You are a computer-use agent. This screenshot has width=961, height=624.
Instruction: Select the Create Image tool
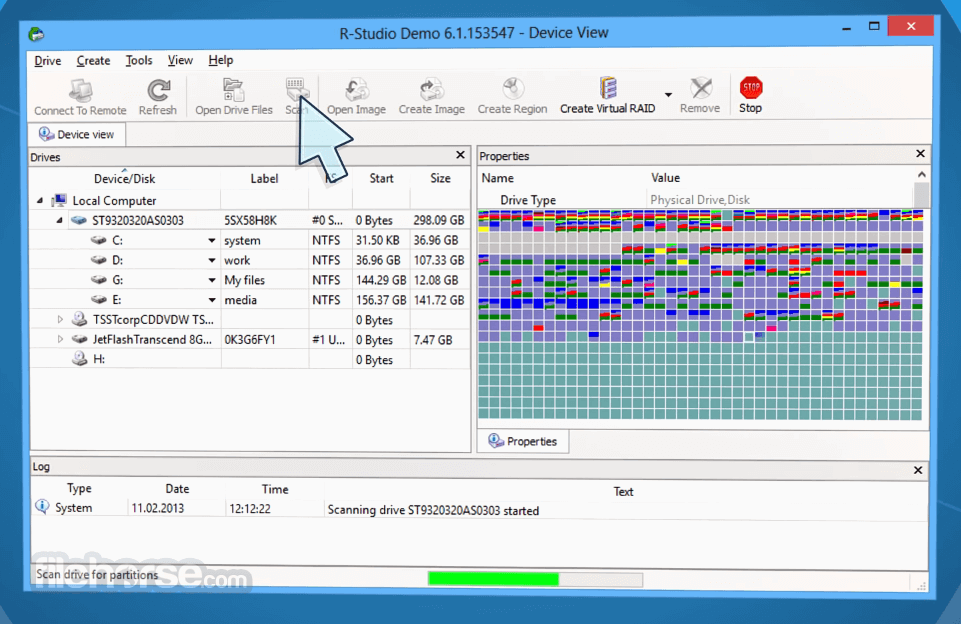click(x=431, y=95)
